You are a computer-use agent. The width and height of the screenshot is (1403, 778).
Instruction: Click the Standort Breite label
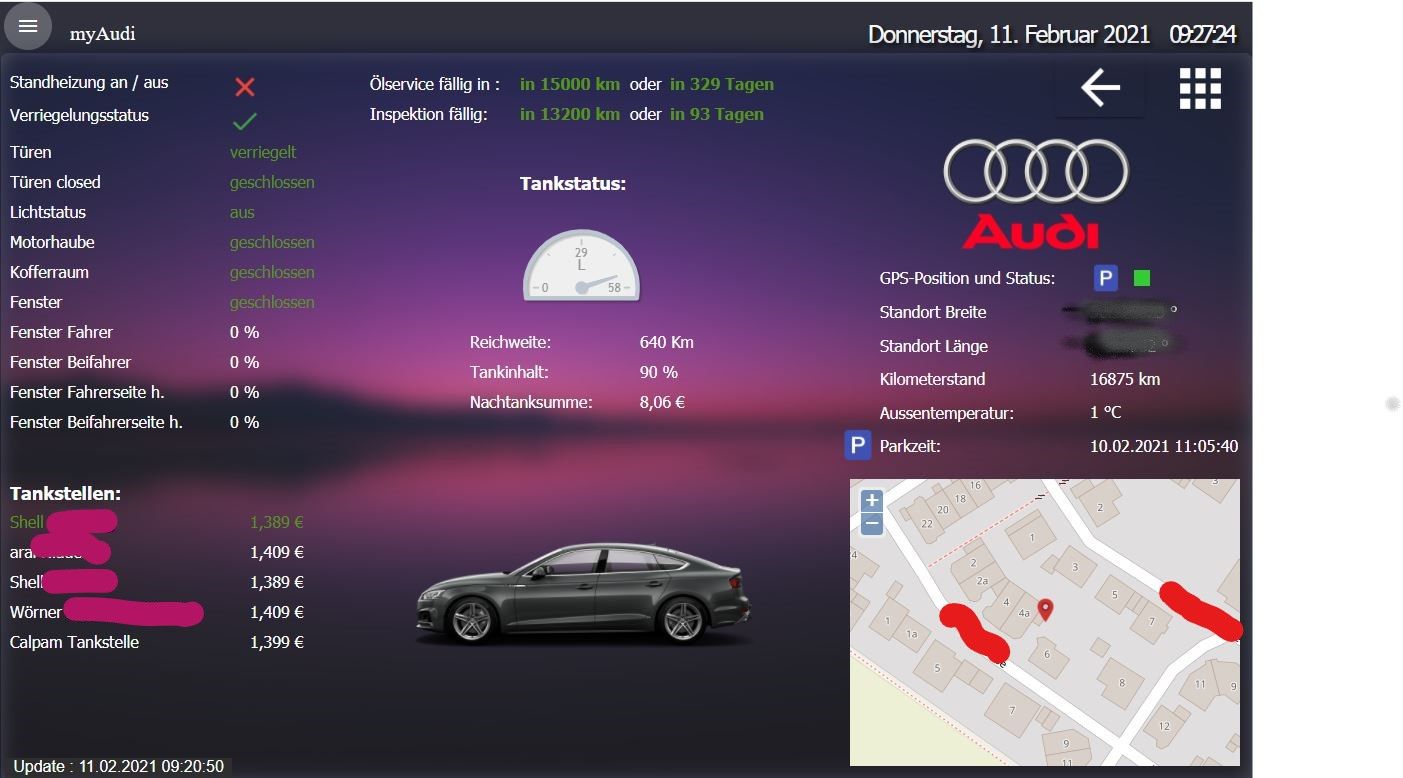[x=933, y=312]
